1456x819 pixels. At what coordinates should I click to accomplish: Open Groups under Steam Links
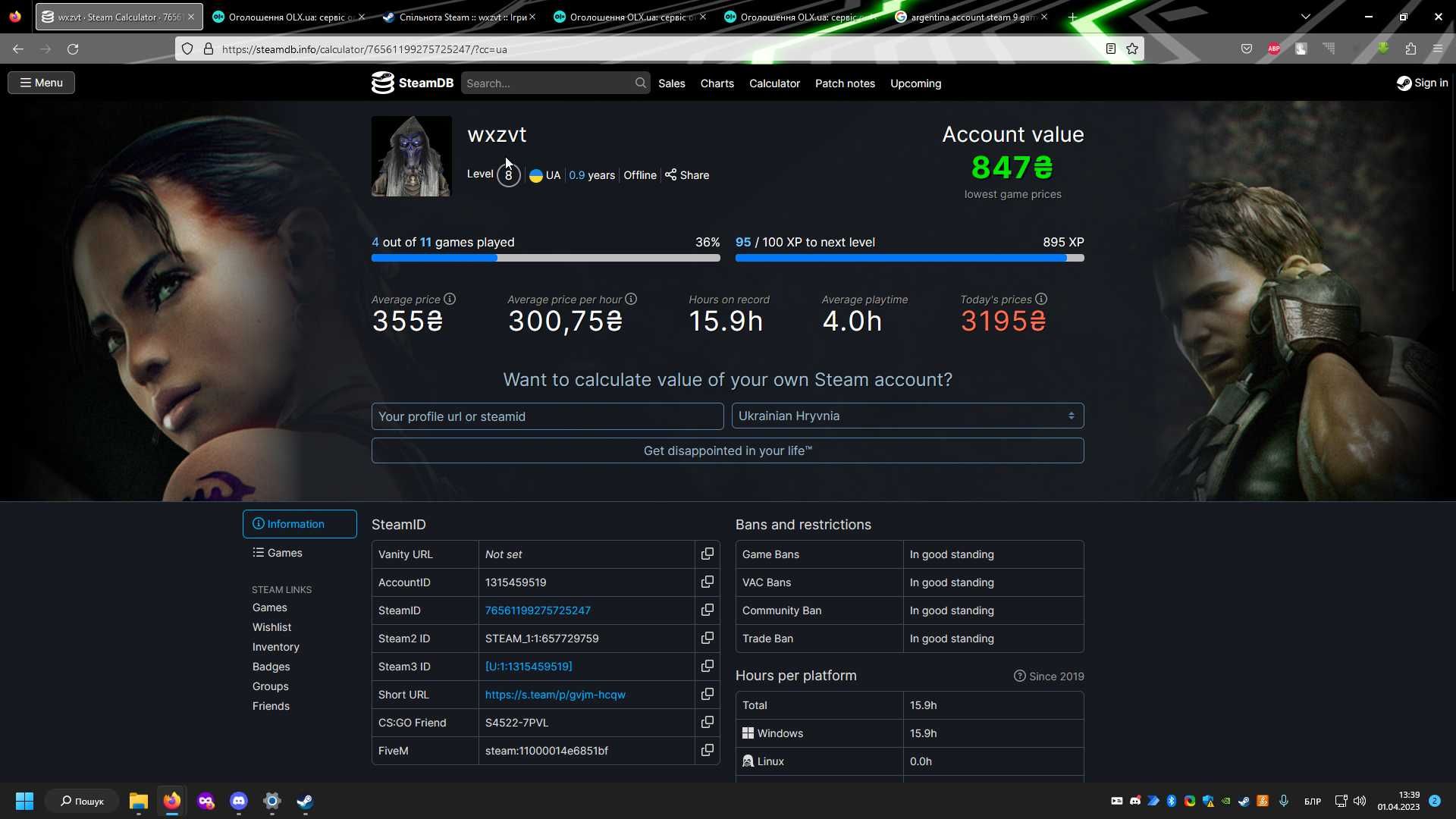(x=271, y=686)
